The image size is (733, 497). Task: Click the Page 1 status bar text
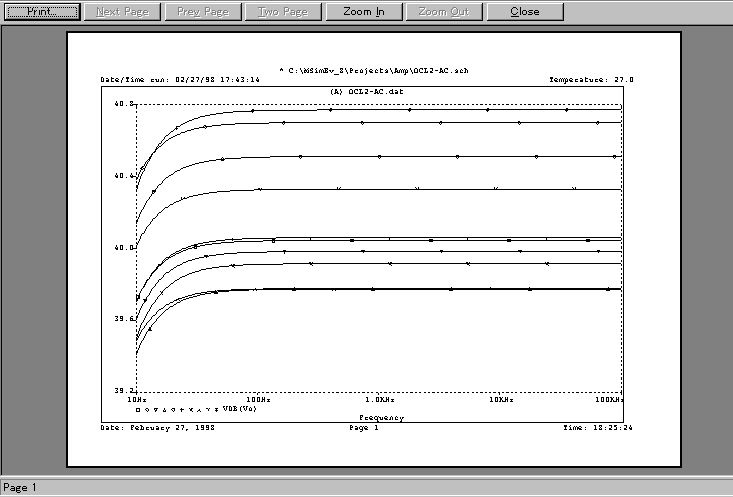click(x=21, y=488)
